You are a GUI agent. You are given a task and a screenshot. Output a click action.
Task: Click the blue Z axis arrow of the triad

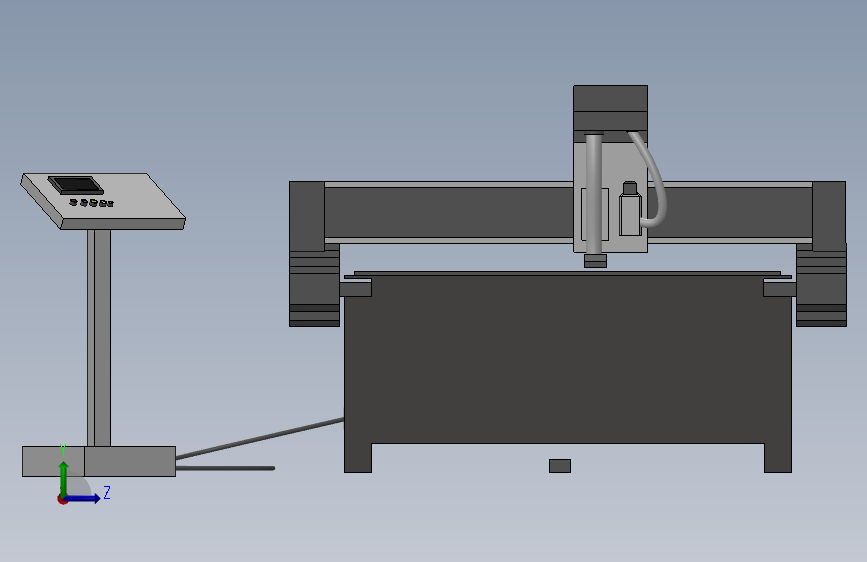[83, 498]
